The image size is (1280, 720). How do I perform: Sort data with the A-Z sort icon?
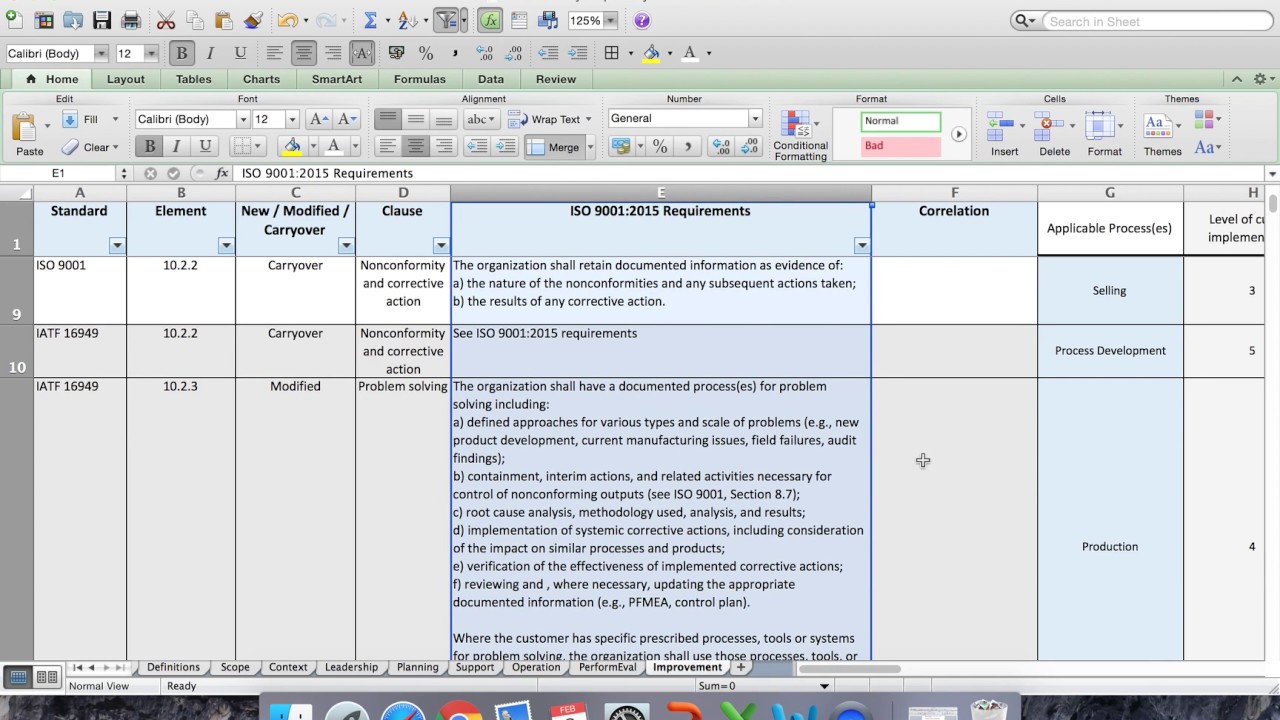407,20
